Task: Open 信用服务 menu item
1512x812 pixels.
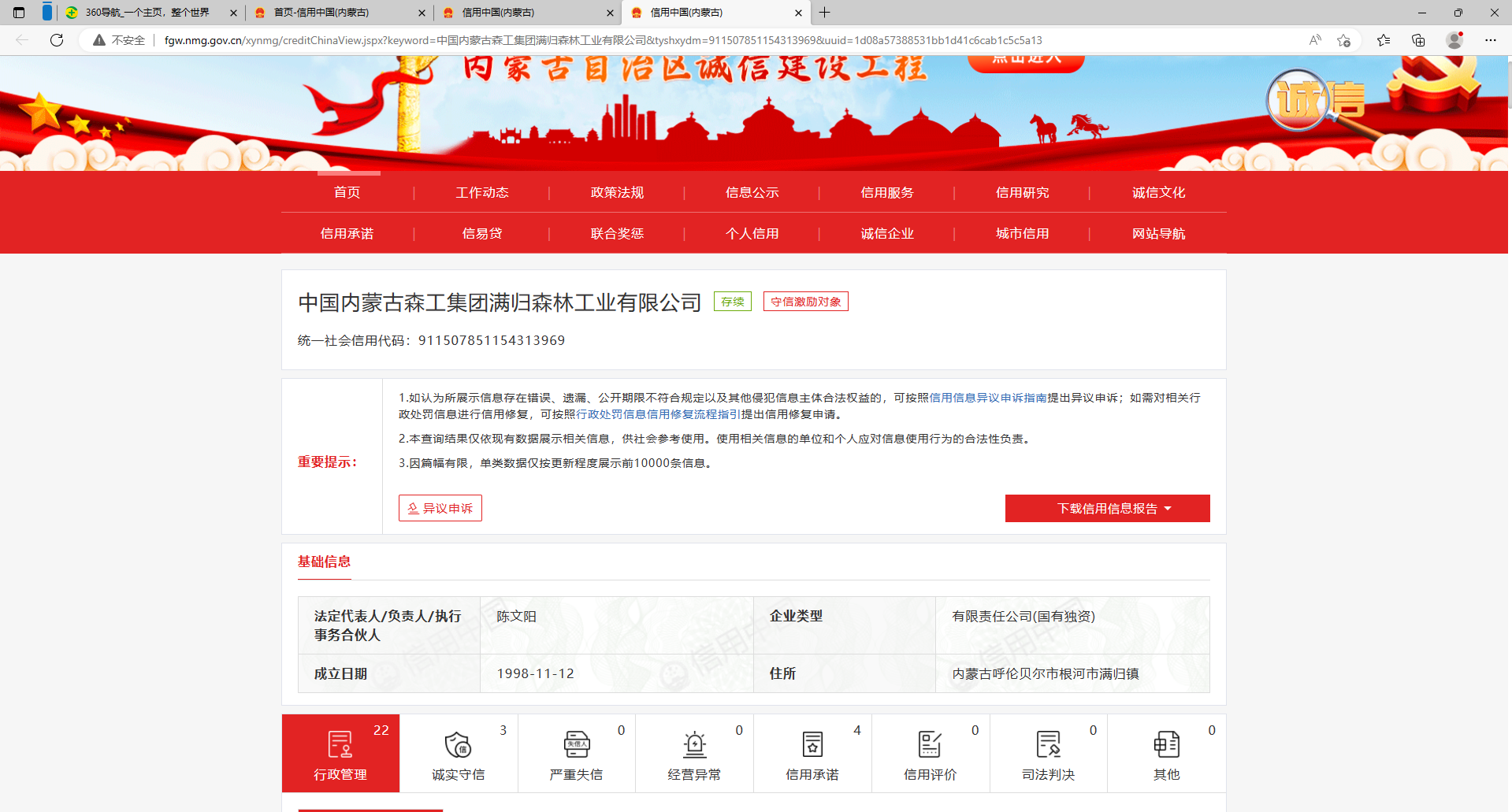Action: click(x=887, y=192)
